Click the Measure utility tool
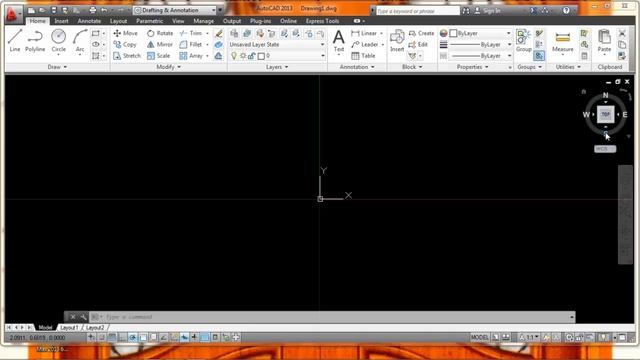The height and width of the screenshot is (360, 640). pyautogui.click(x=562, y=40)
